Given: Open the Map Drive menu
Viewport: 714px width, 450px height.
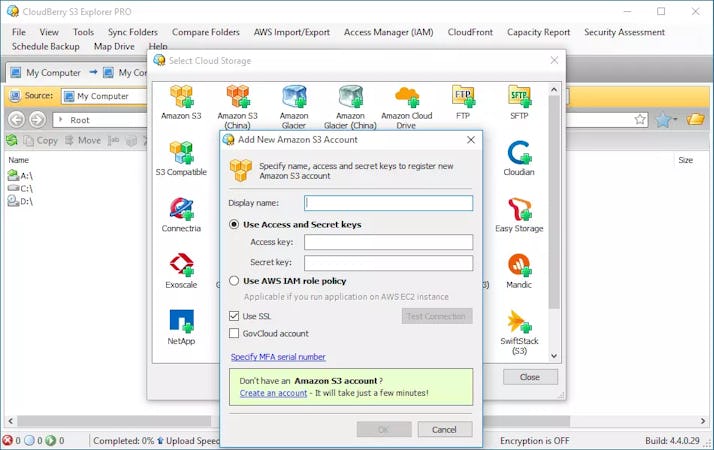Looking at the screenshot, I should click(114, 46).
